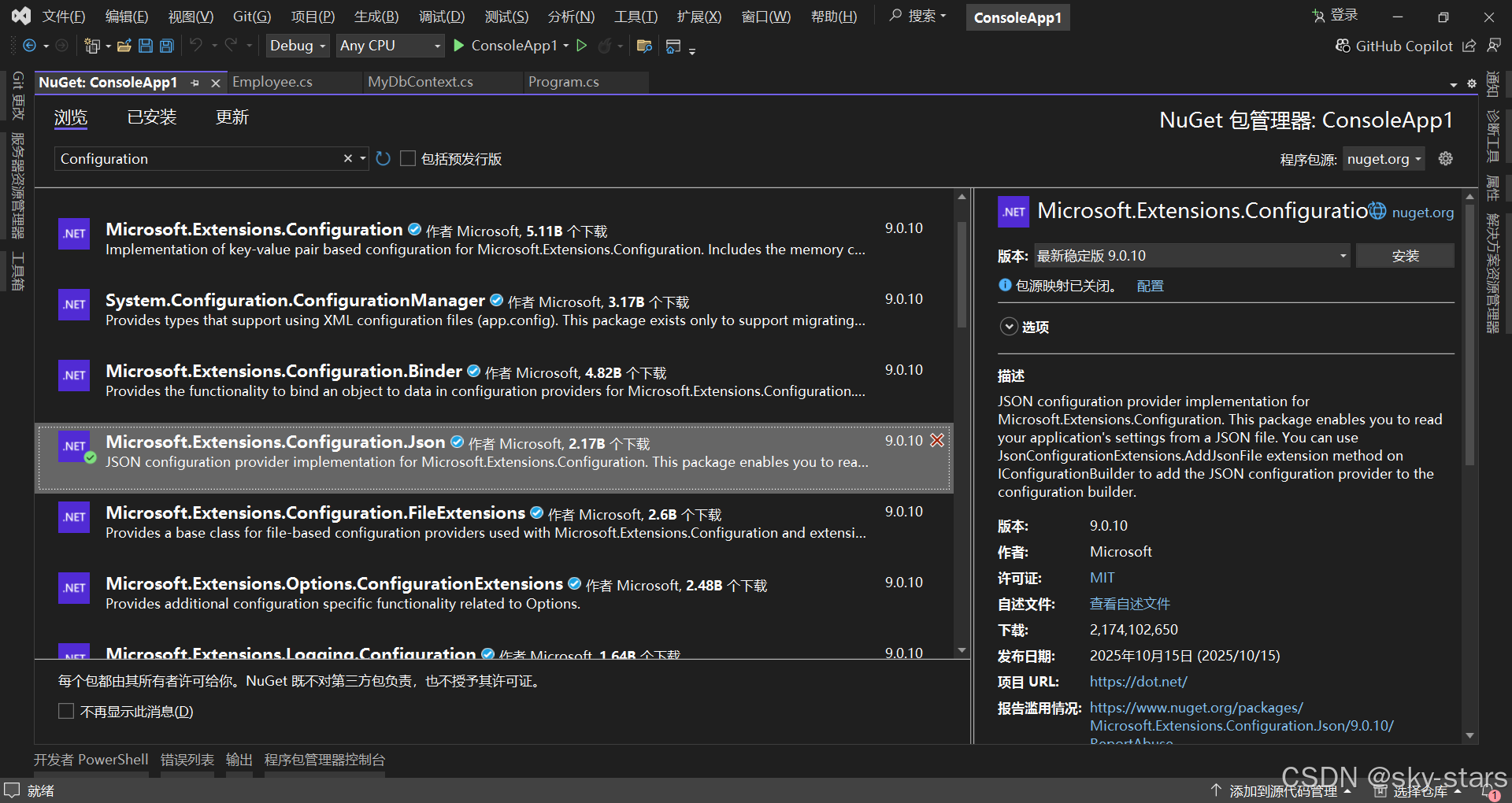The width and height of the screenshot is (1512, 803).
Task: Open the Debug configuration dropdown
Action: (298, 46)
